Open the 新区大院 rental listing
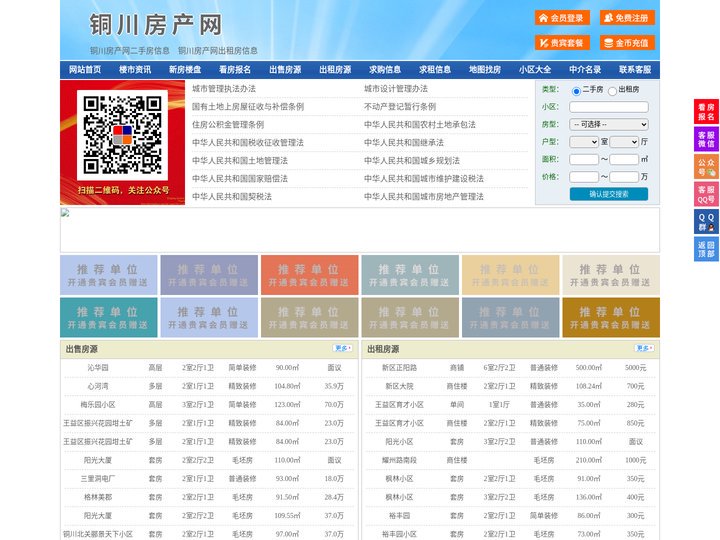This screenshot has height=540, width=720. click(399, 386)
